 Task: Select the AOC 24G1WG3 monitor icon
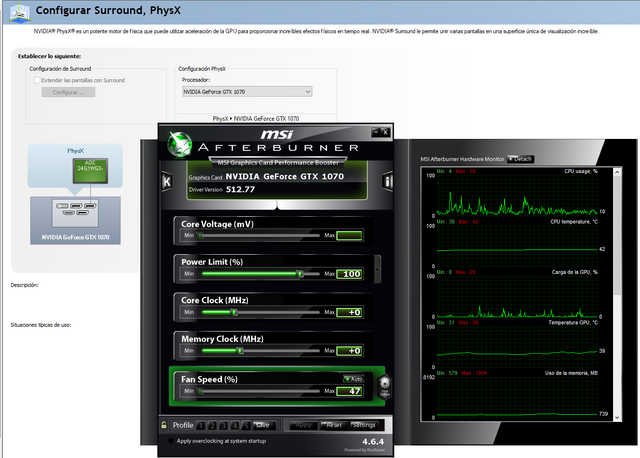(x=90, y=171)
